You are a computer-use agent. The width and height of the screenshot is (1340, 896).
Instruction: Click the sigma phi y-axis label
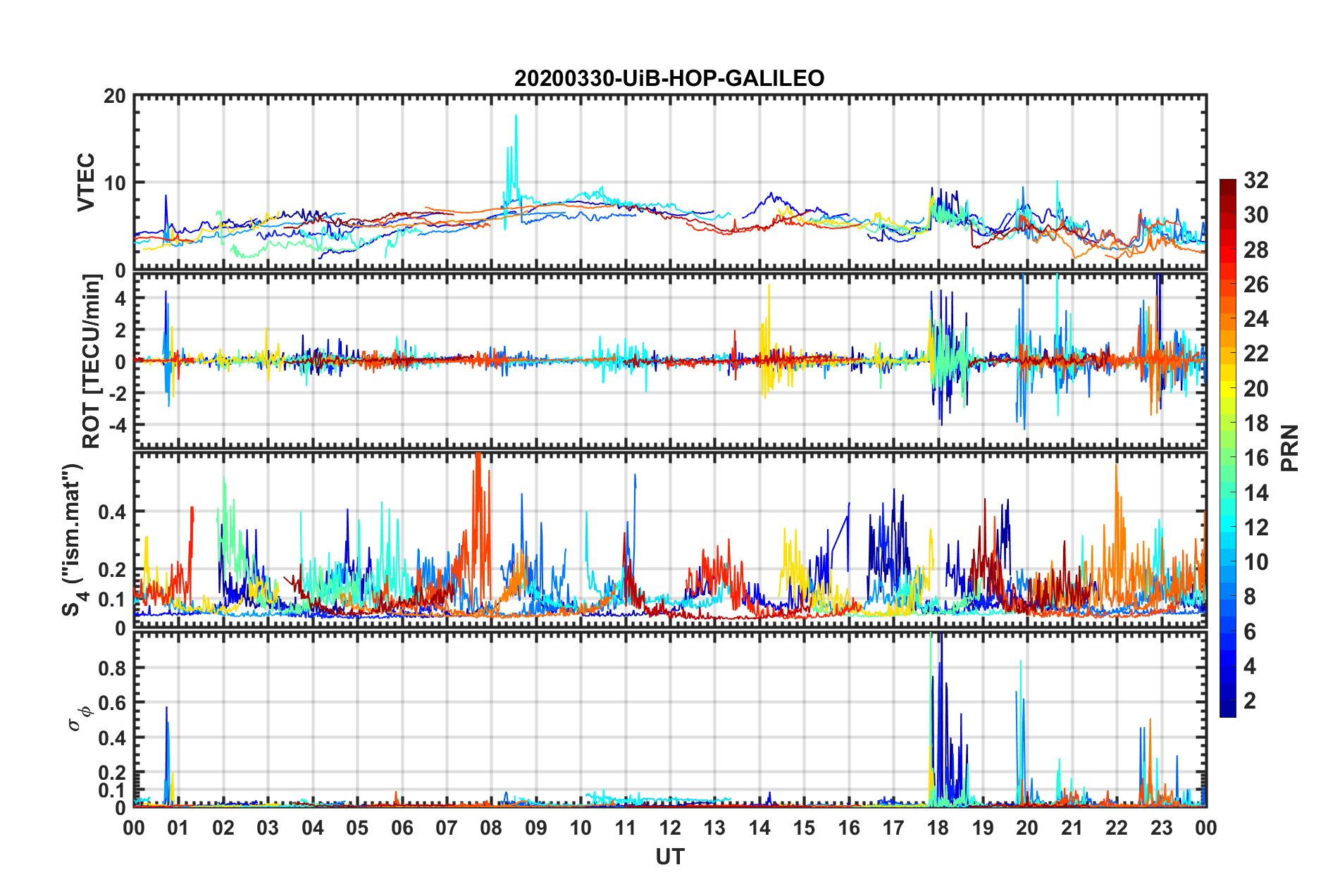point(79,718)
